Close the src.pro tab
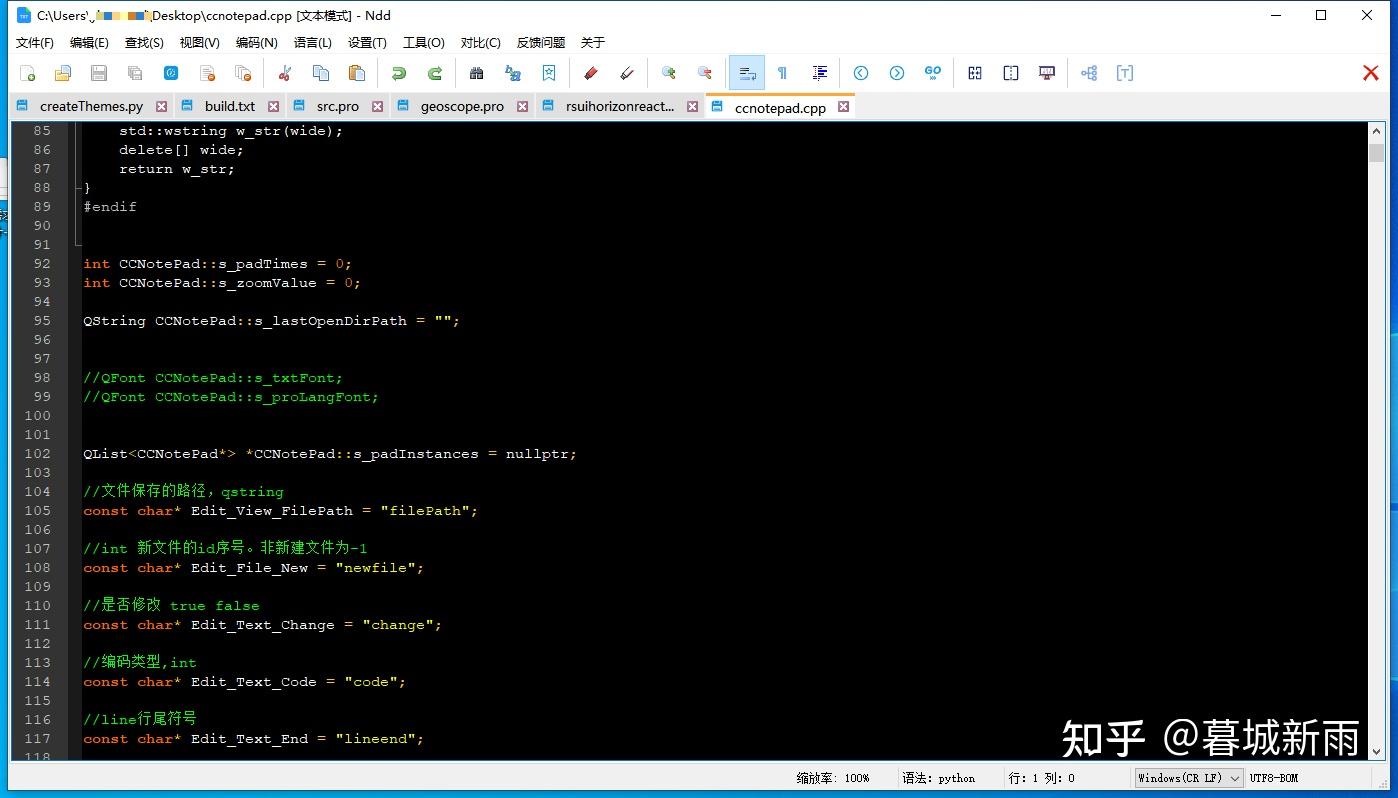 point(378,106)
